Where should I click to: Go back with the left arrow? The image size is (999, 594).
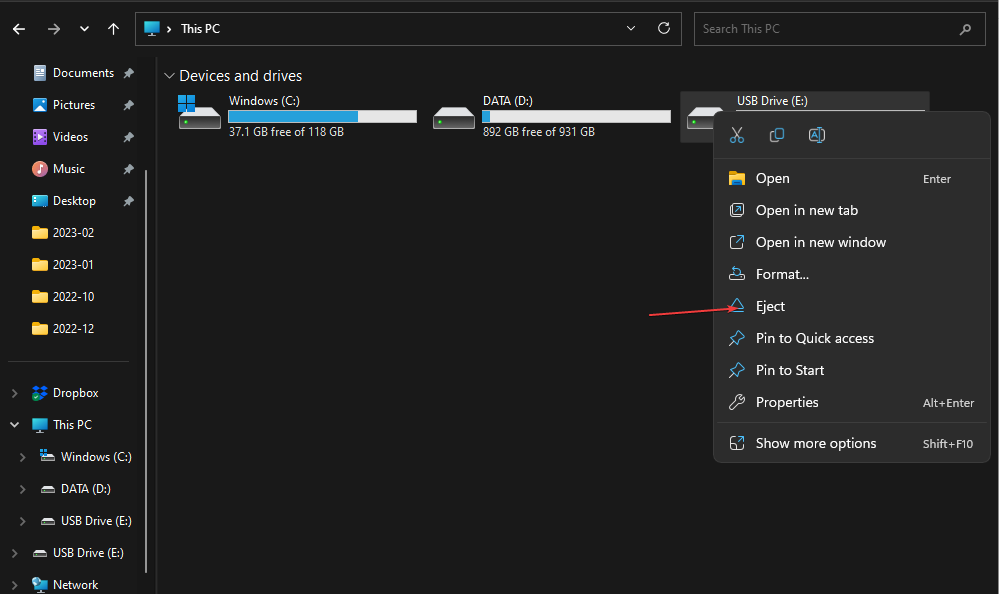pos(19,29)
